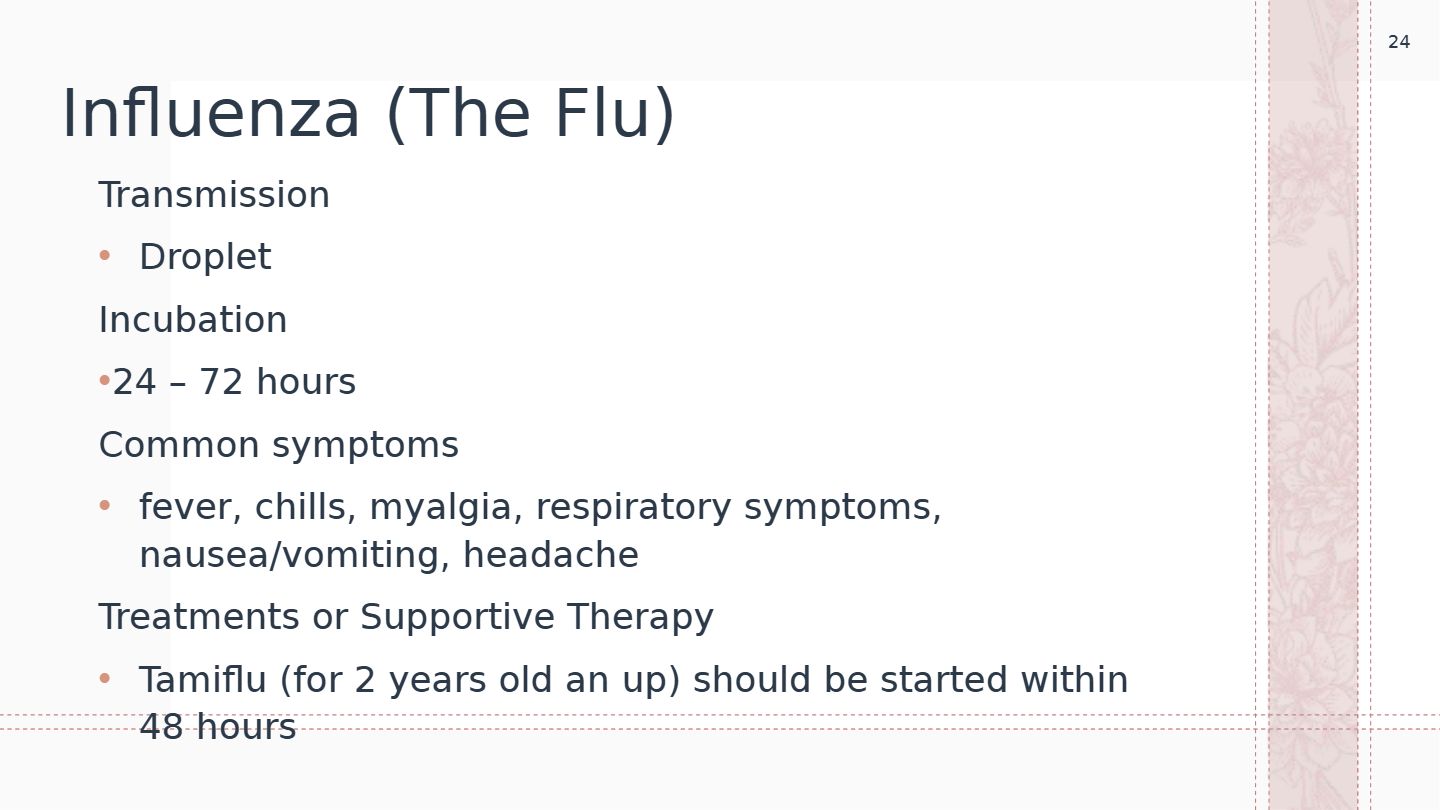
Task: Click the Incubation heading
Action: [193, 320]
